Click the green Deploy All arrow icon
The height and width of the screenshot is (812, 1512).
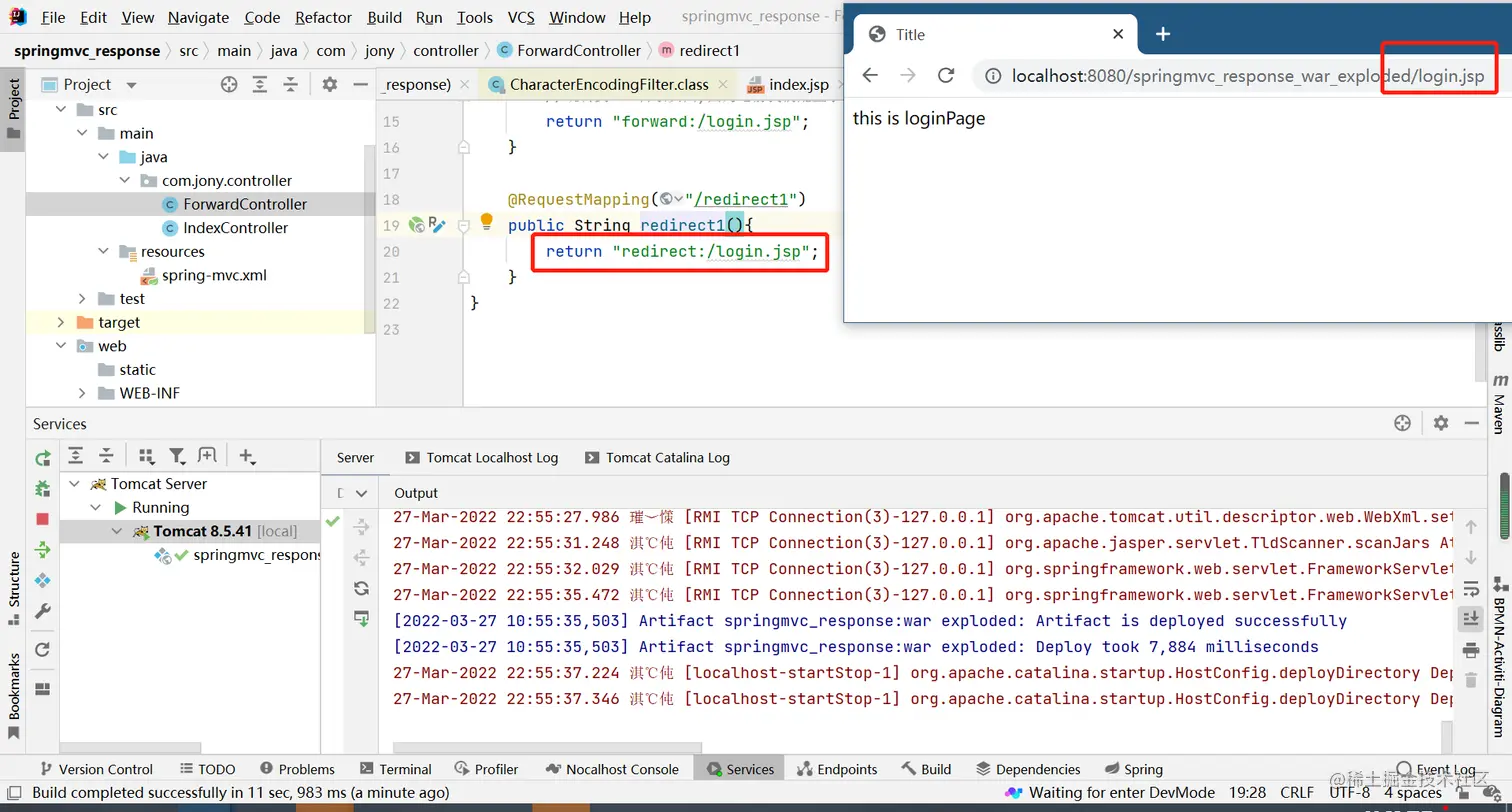(43, 549)
